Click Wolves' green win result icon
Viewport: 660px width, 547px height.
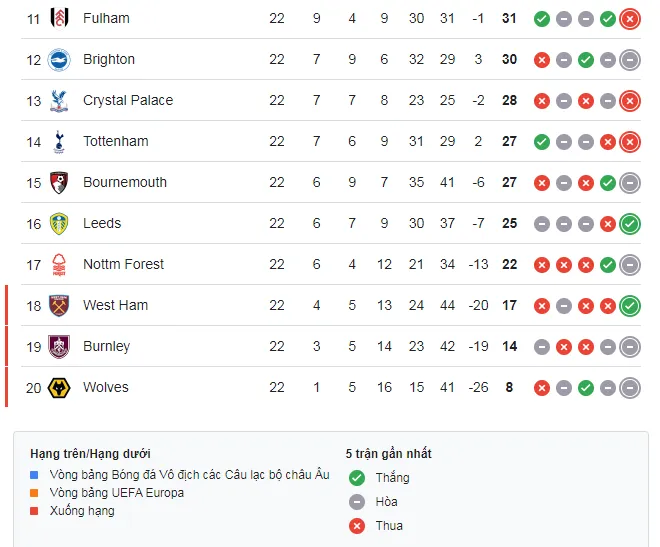pyautogui.click(x=585, y=387)
